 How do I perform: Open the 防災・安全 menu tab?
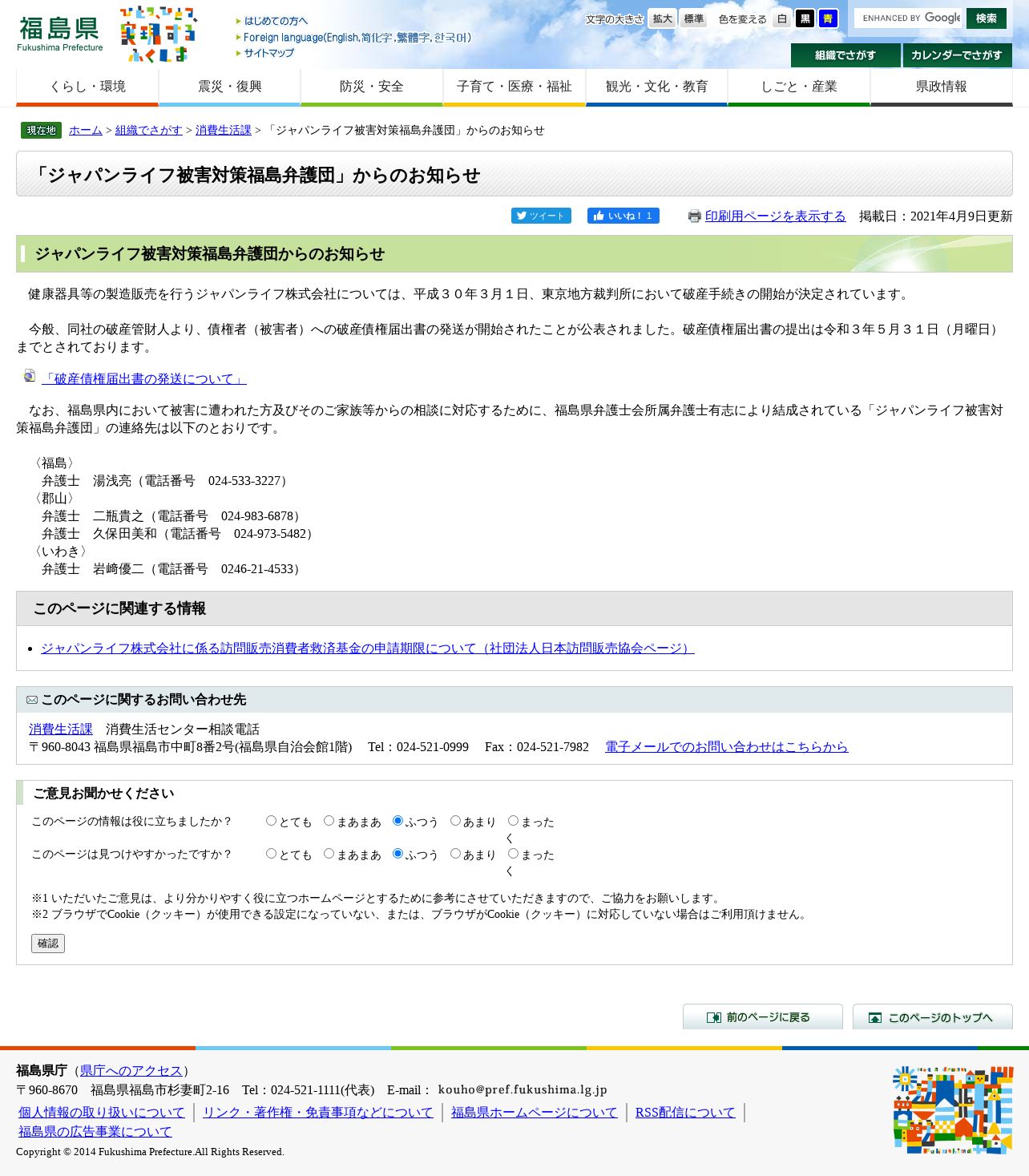(372, 87)
